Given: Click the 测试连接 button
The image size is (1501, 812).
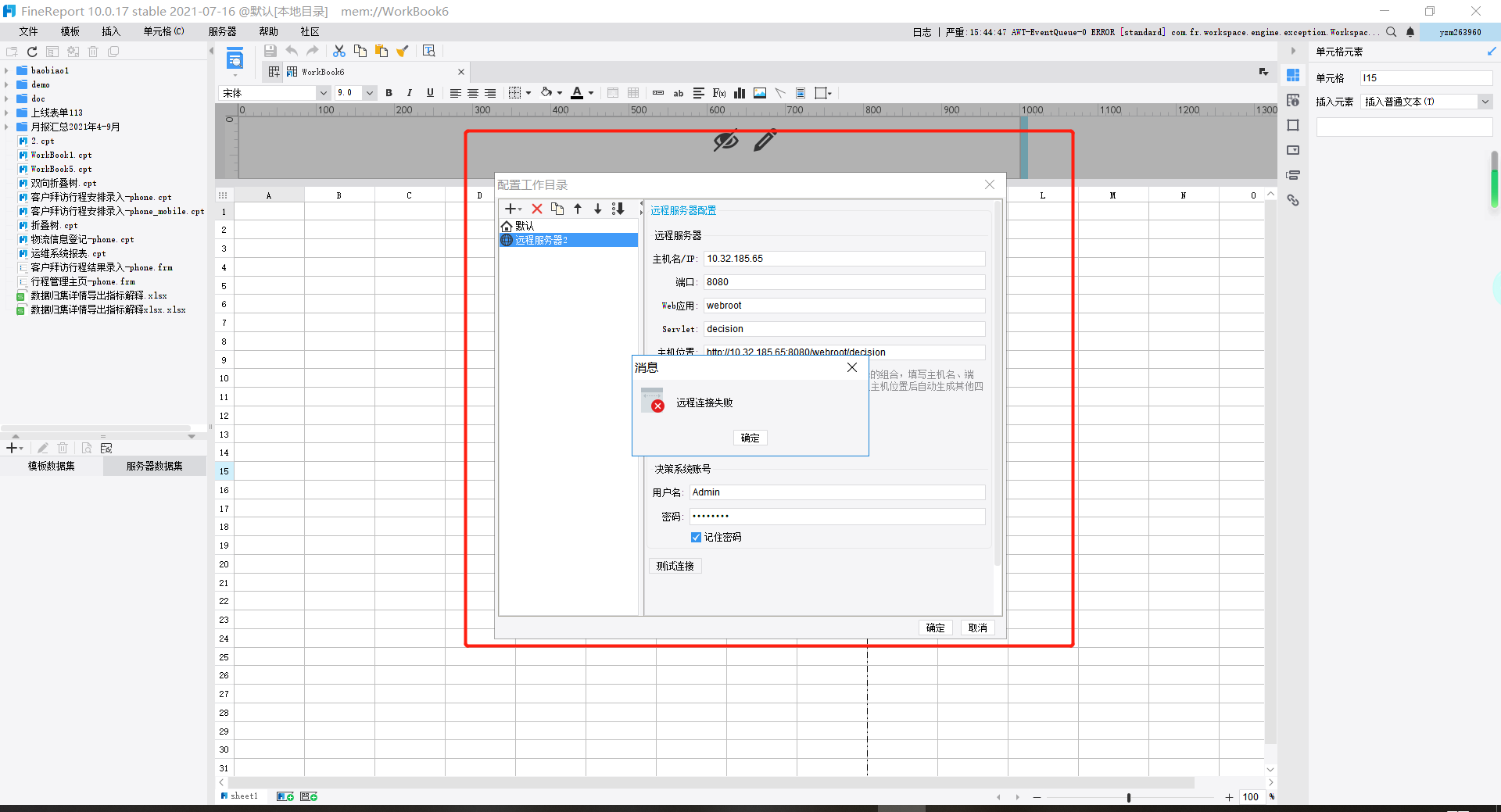Looking at the screenshot, I should point(675,566).
